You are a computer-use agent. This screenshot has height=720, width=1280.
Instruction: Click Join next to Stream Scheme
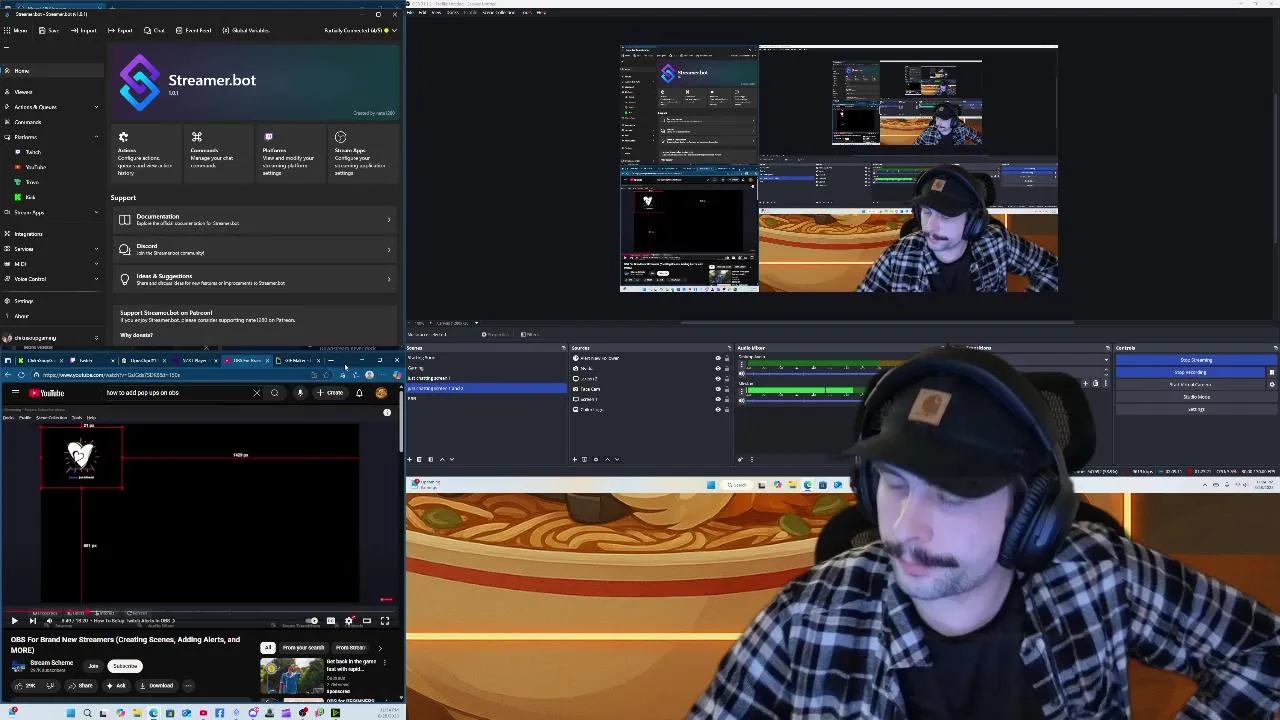pos(93,666)
